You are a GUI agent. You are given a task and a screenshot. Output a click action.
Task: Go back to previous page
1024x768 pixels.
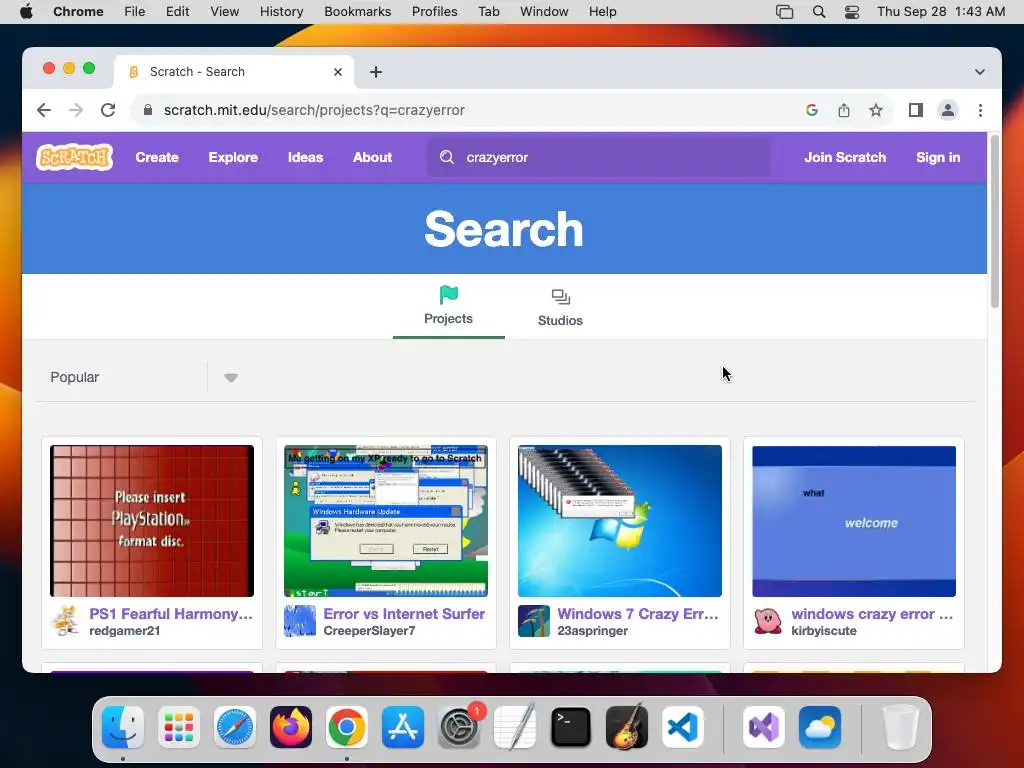tap(44, 110)
